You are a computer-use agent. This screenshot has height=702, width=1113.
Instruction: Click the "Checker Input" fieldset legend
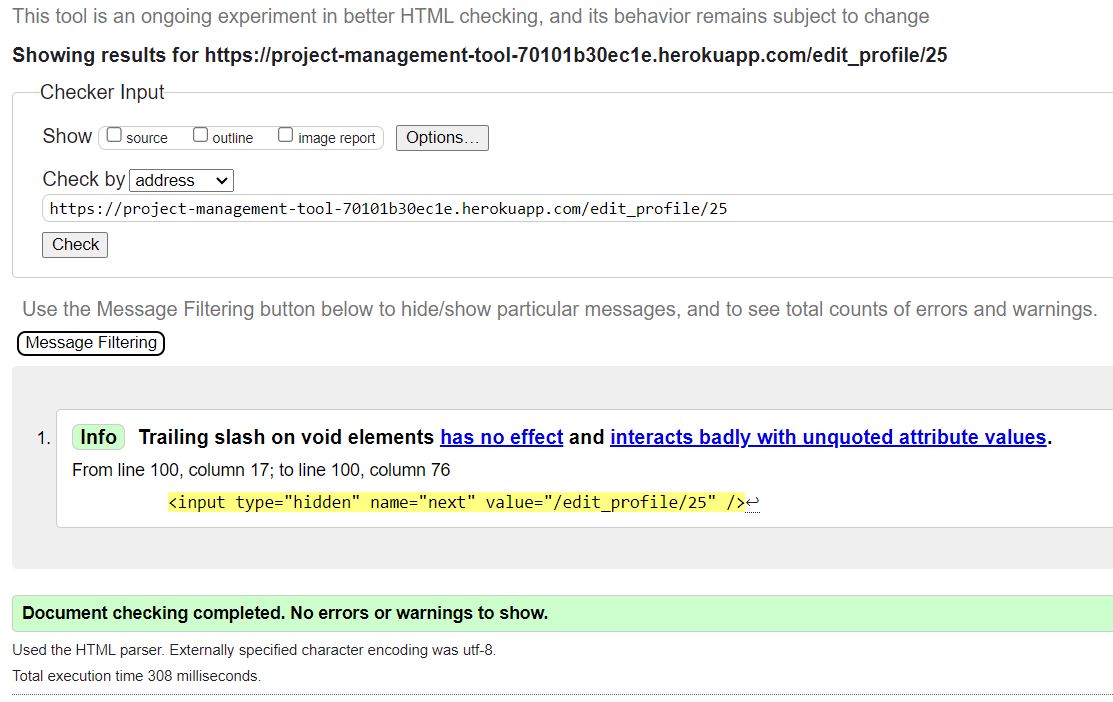click(101, 92)
